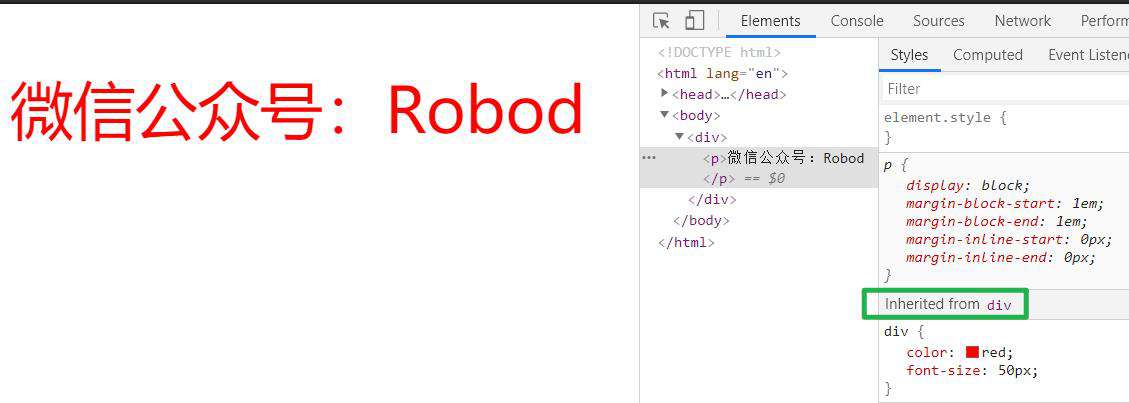The height and width of the screenshot is (403, 1129).
Task: Click the display: block declaration
Action: pos(968,186)
